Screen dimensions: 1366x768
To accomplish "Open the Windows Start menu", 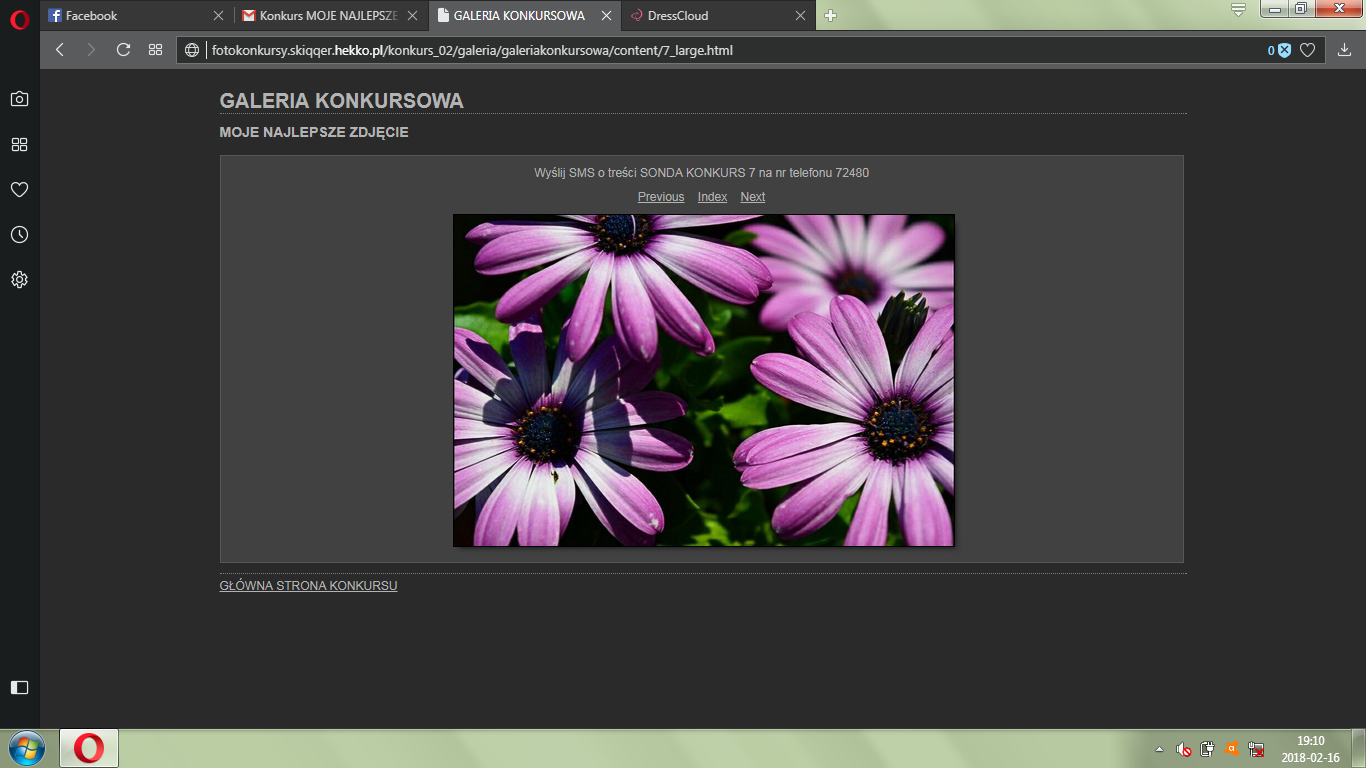I will (26, 748).
